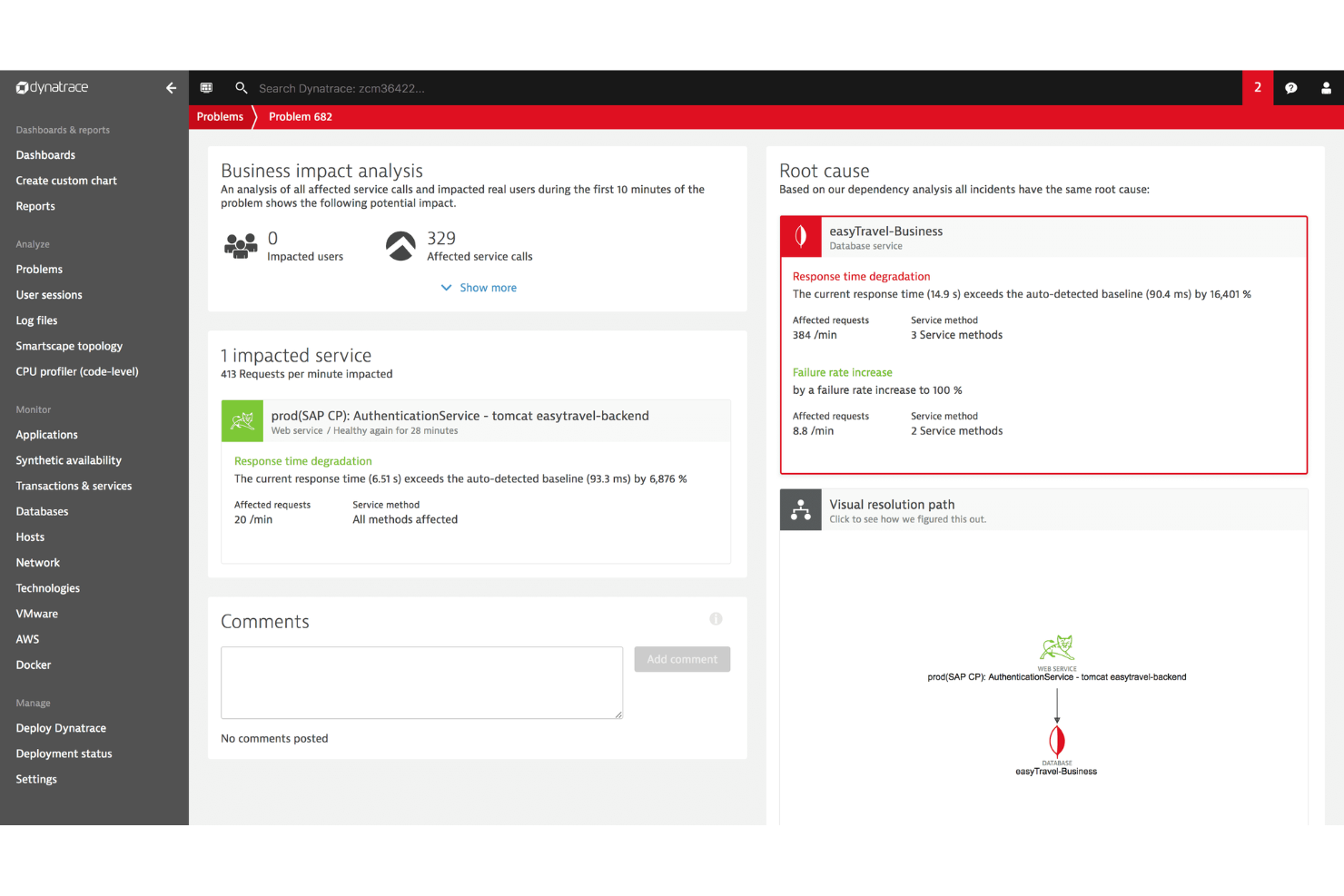Open User sessions
Image resolution: width=1344 pixels, height=896 pixels.
click(49, 295)
